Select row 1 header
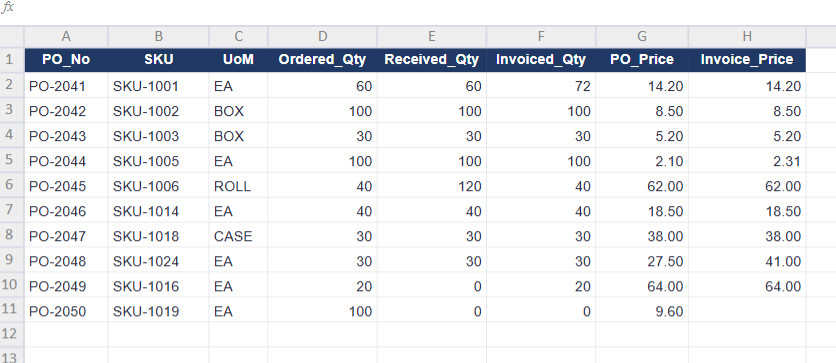Image resolution: width=836 pixels, height=363 pixels. coord(12,60)
